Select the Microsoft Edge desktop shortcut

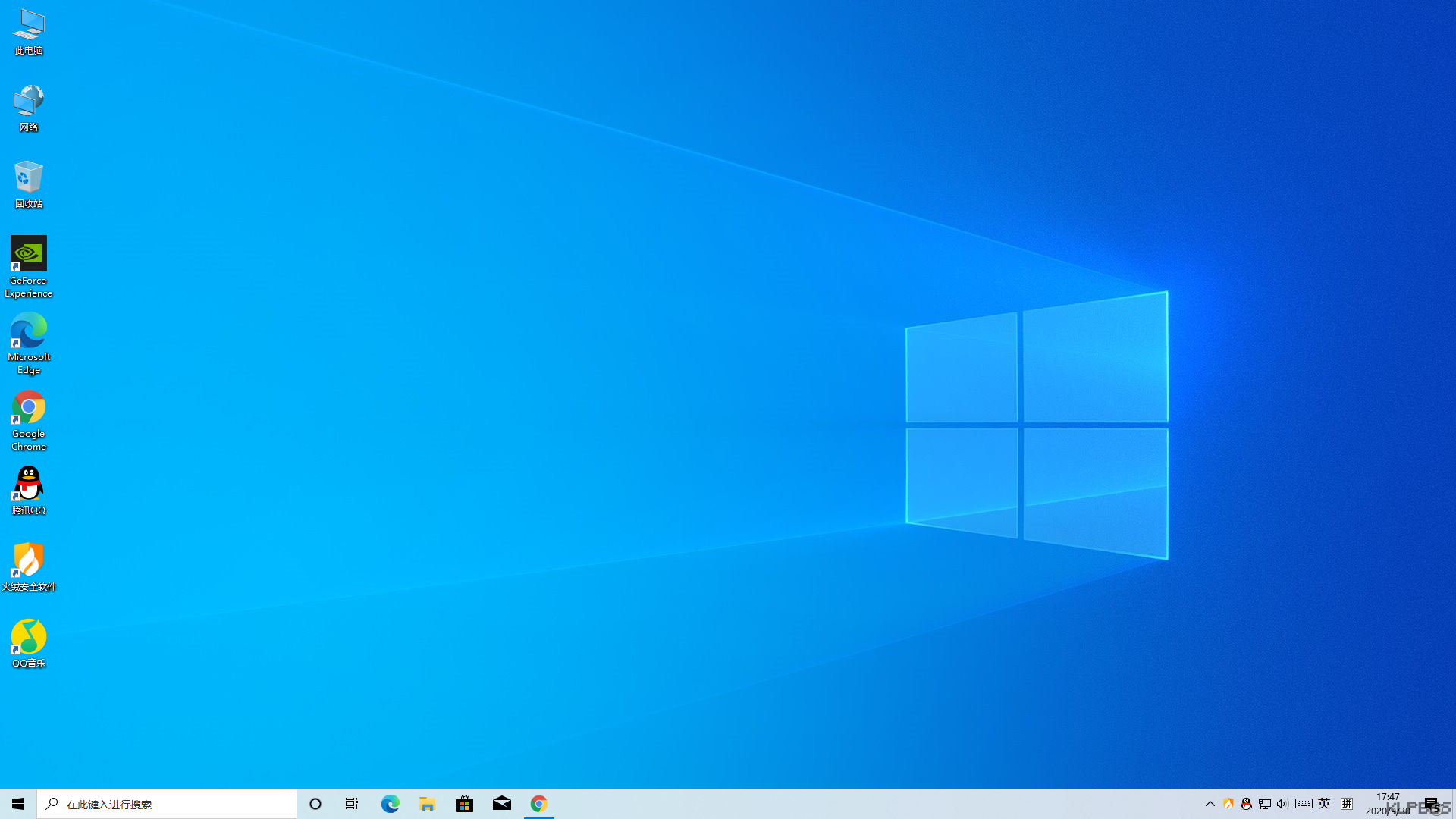[29, 344]
